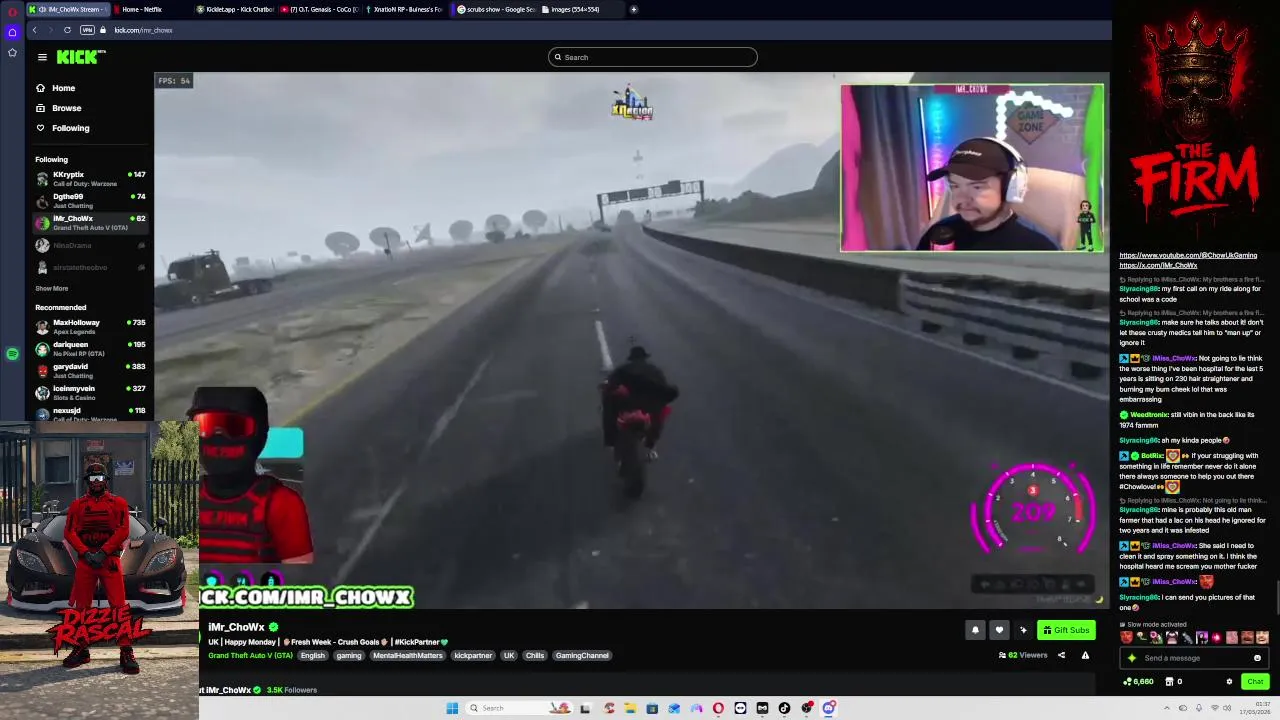Open offline NinaDrama channel
Viewport: 1280px width, 720px height.
pos(90,245)
